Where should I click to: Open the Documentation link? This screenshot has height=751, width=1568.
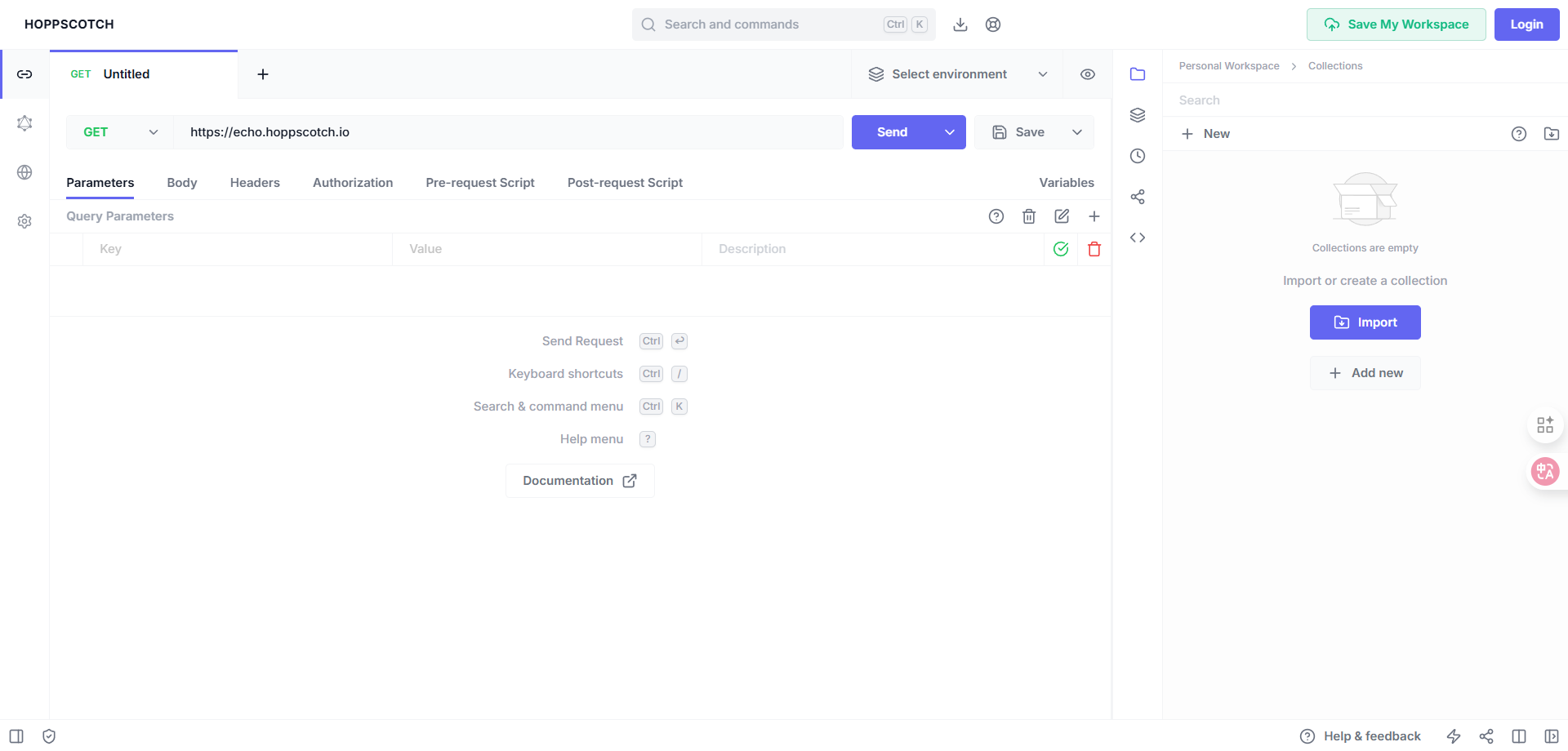pos(580,481)
